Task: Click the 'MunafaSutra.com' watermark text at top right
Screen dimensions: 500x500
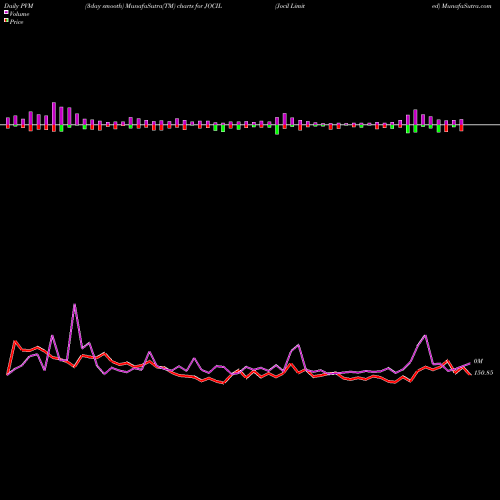Action: (466, 6)
